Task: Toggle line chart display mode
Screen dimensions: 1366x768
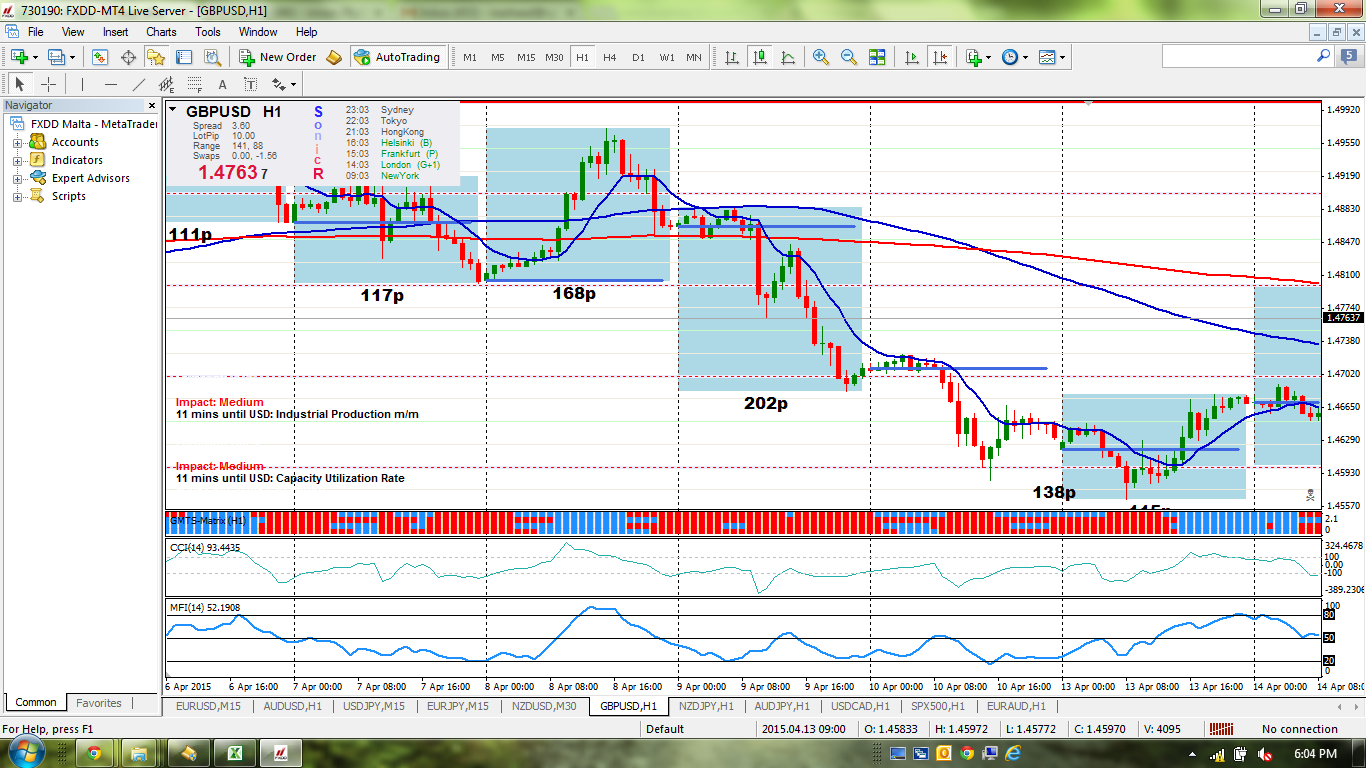Action: (788, 57)
